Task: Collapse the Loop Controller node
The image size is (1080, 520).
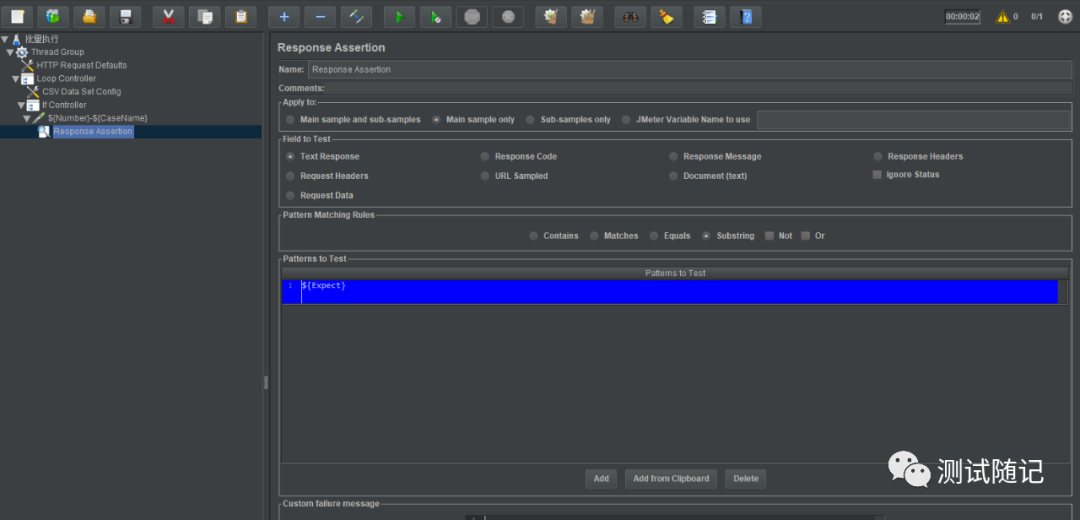Action: [x=15, y=79]
